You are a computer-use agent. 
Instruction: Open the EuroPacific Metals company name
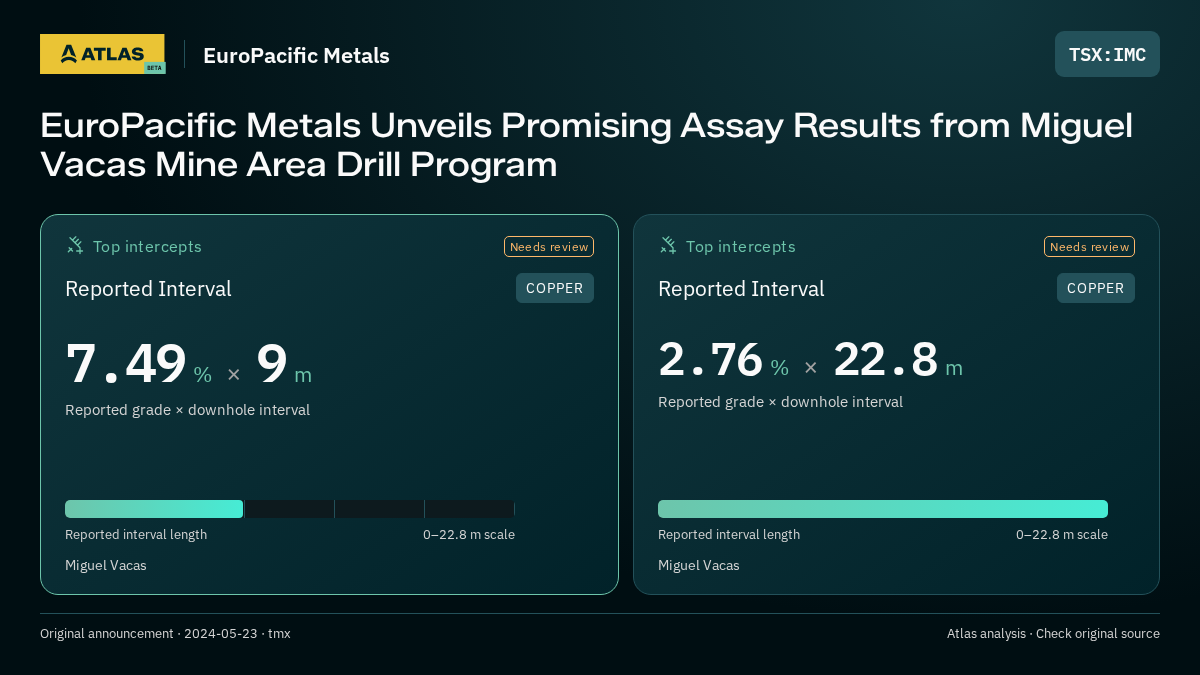pos(296,56)
